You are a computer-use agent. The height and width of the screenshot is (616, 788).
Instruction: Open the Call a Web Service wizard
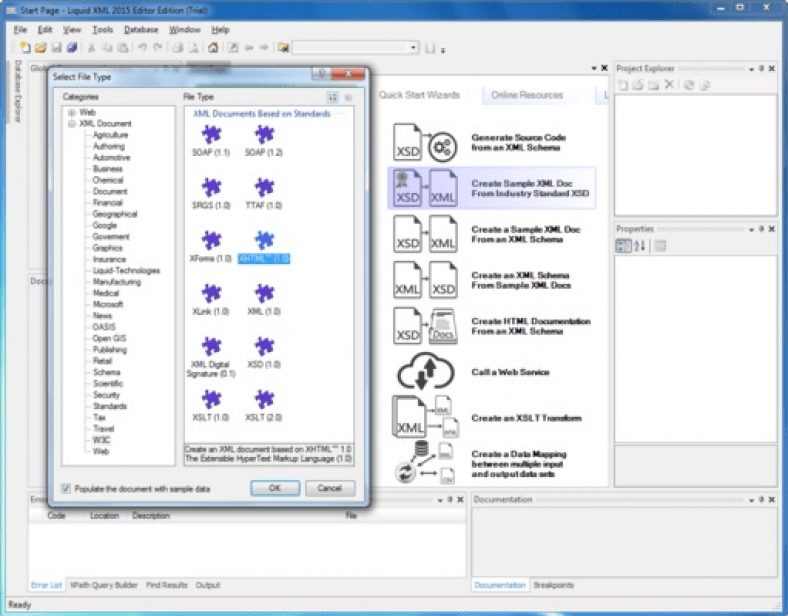tap(423, 372)
